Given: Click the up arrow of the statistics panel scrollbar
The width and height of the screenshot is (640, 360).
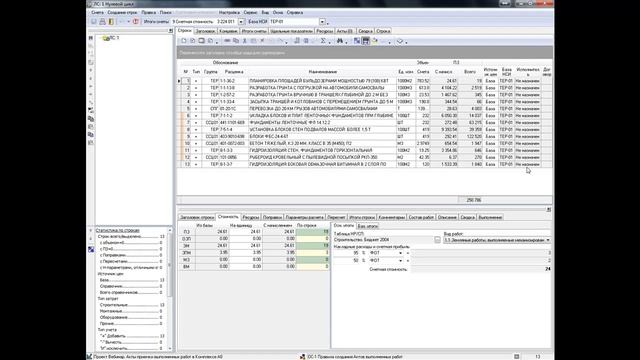Looking at the screenshot, I should tap(170, 231).
